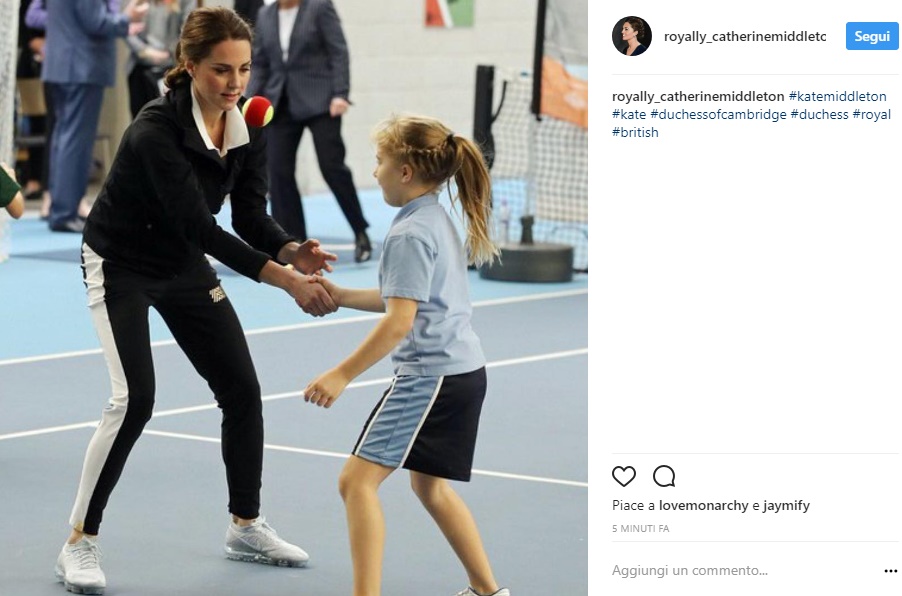The image size is (902, 596).
Task: Follow the account with the Segui button
Action: 872,36
